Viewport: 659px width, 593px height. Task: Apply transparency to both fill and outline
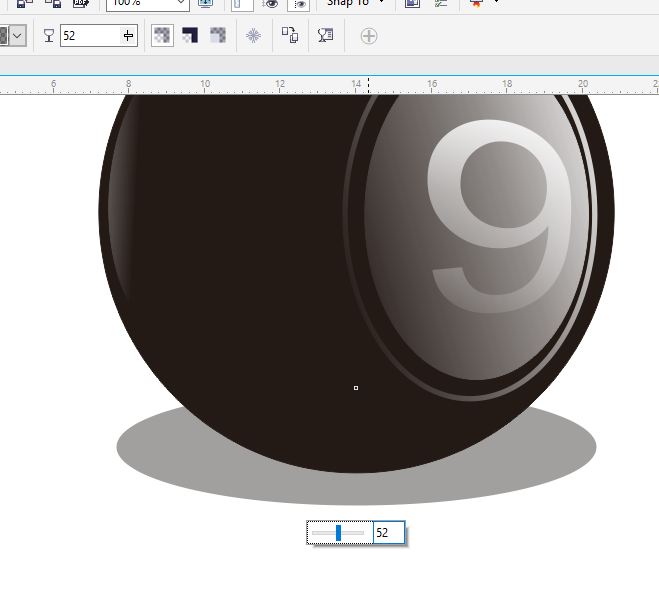[x=162, y=35]
